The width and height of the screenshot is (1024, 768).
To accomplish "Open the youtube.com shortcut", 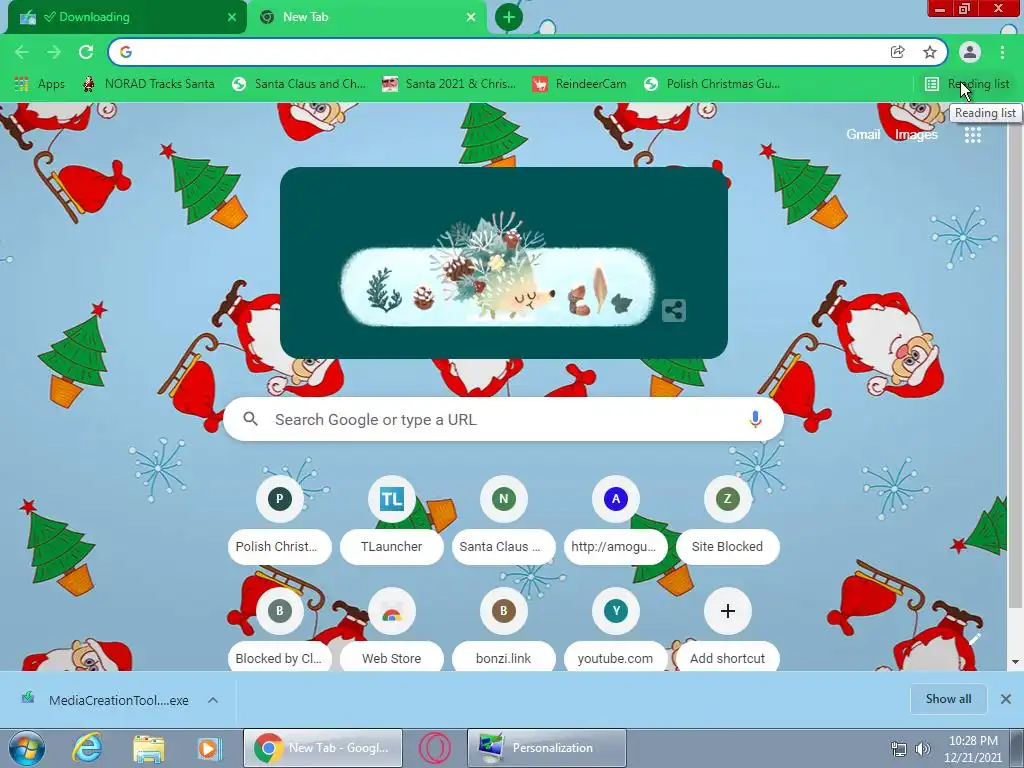I will tap(616, 630).
